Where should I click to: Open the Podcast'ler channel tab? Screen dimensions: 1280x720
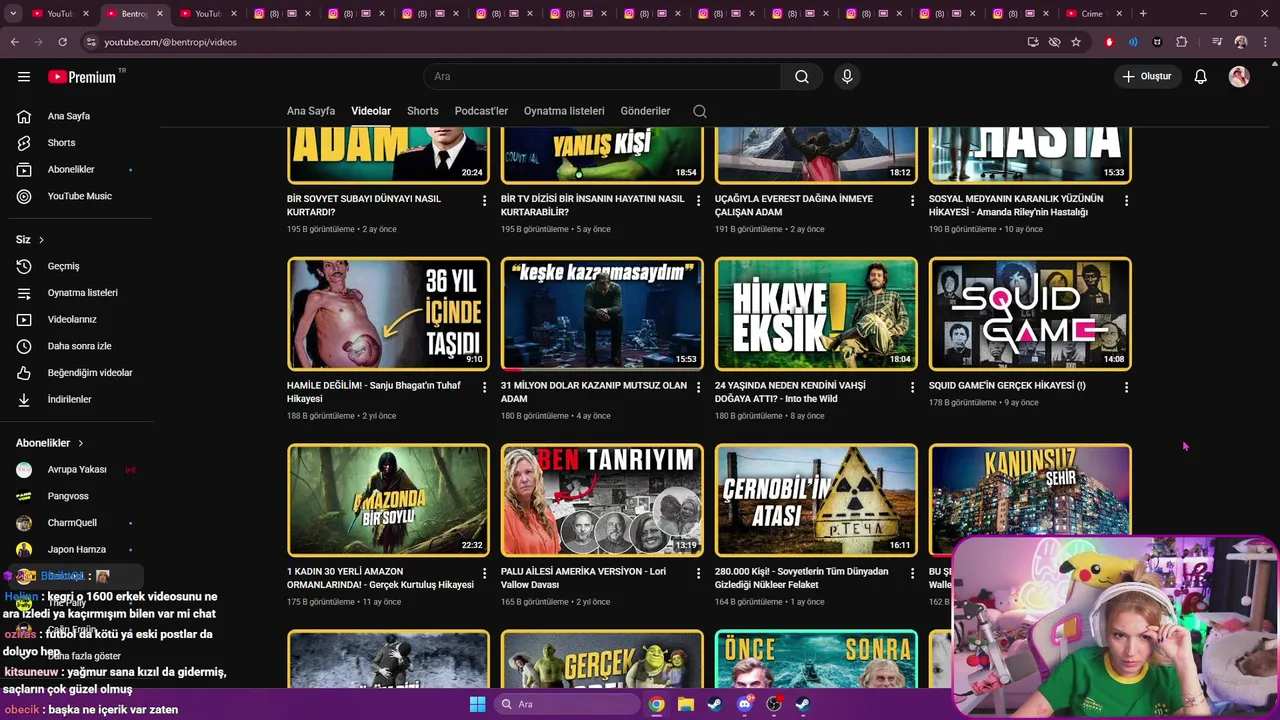click(481, 111)
